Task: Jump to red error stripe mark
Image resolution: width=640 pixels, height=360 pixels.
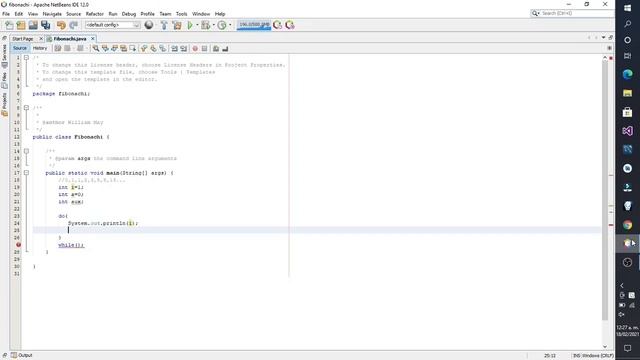Action: [x=611, y=224]
